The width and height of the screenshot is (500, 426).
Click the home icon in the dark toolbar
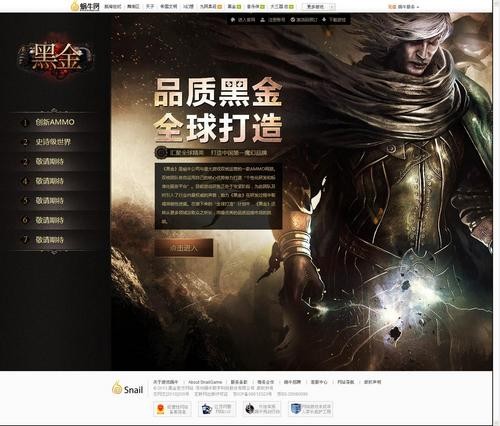(233, 20)
